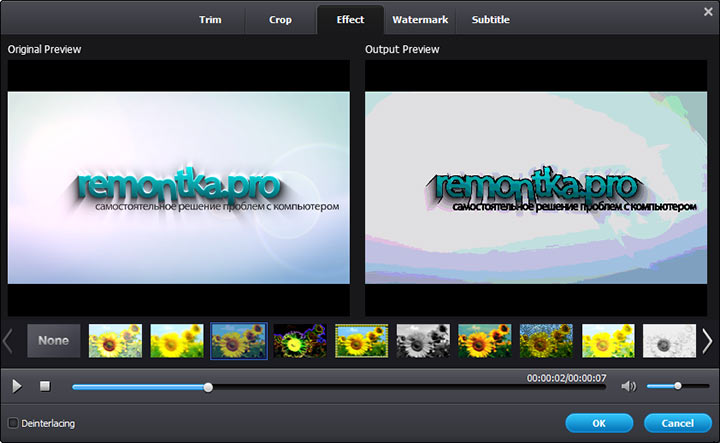Stop the video playback

coord(45,386)
